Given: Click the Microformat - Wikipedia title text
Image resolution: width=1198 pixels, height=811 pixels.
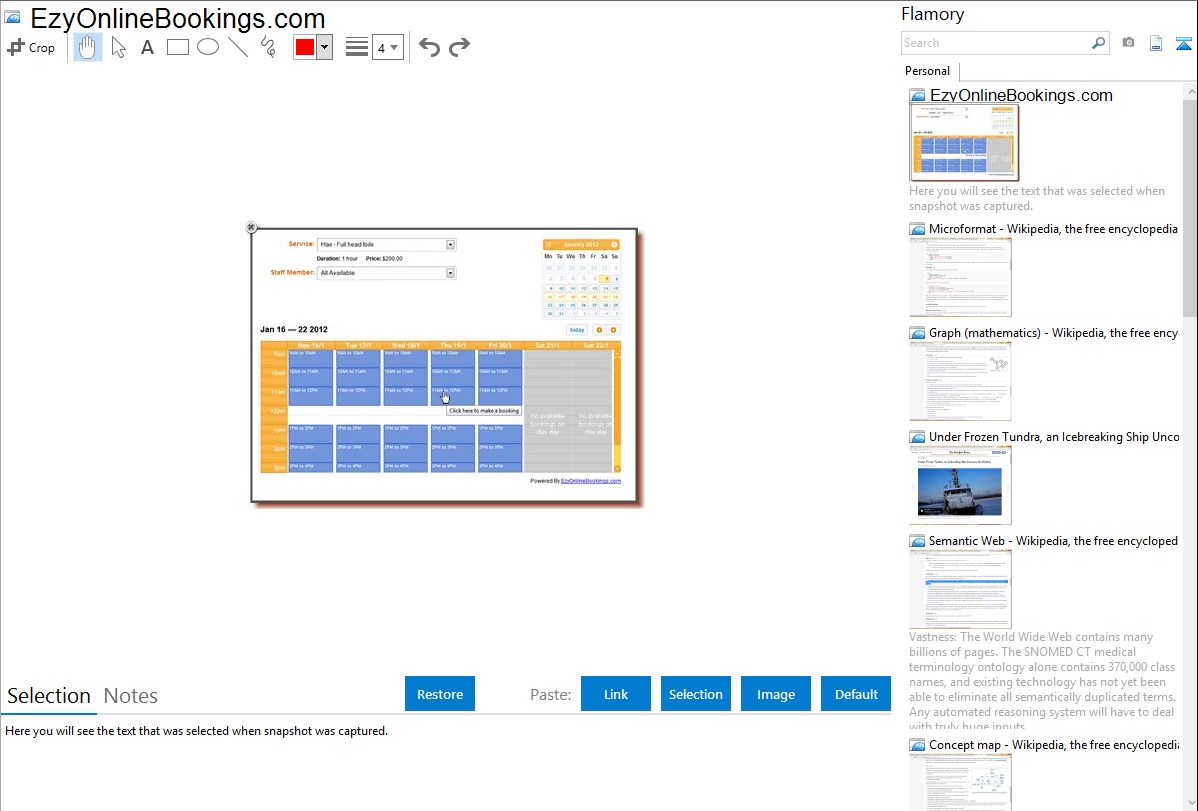Looking at the screenshot, I should coord(1053,229).
